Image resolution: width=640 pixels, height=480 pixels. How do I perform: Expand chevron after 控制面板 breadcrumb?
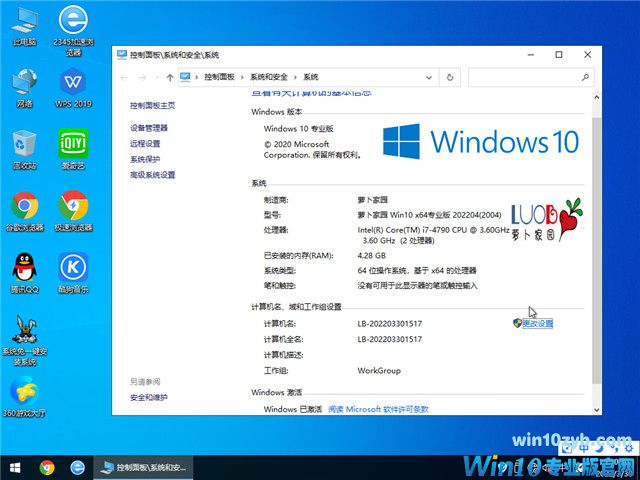point(242,77)
